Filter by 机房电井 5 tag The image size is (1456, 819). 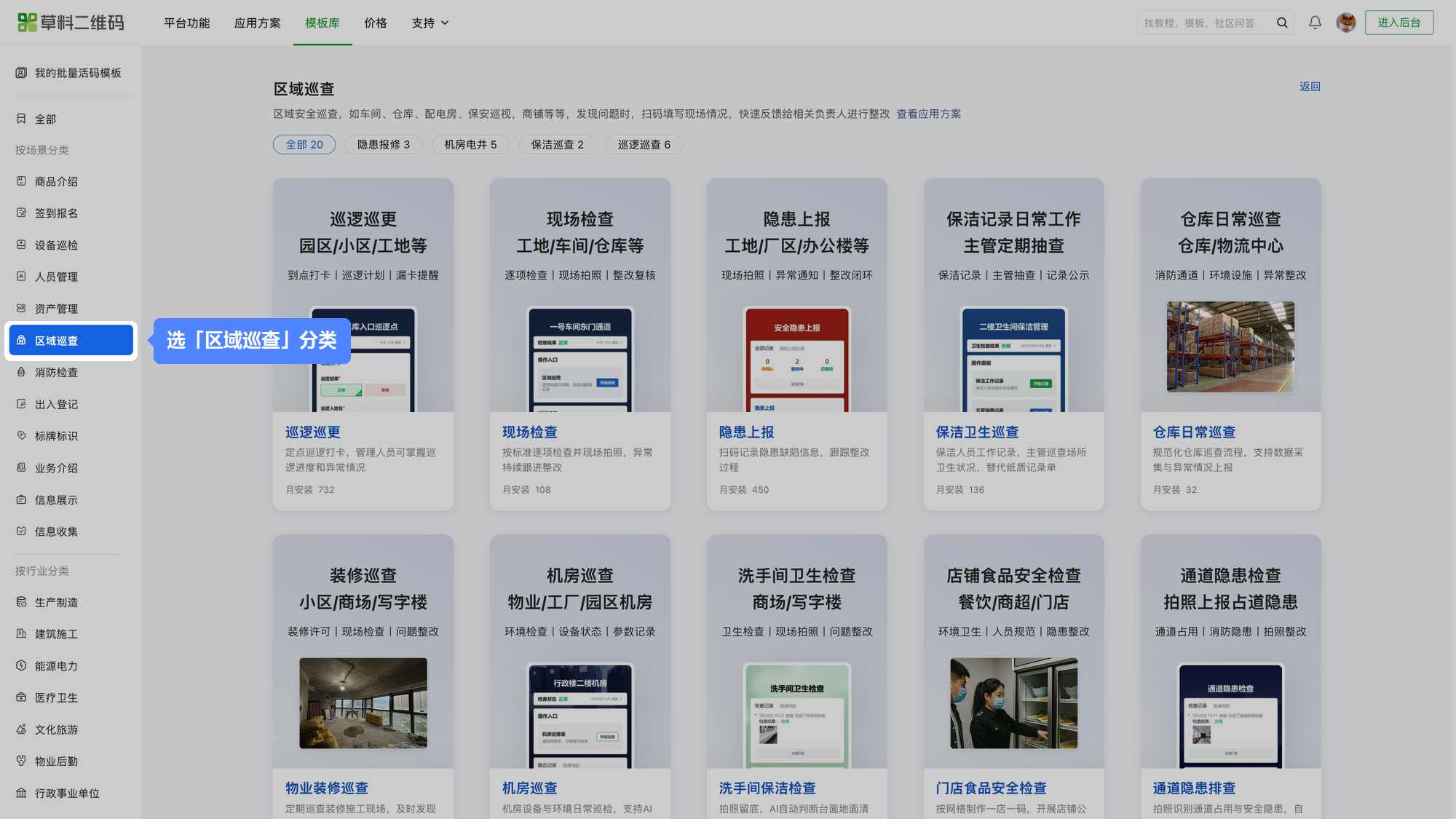[470, 144]
